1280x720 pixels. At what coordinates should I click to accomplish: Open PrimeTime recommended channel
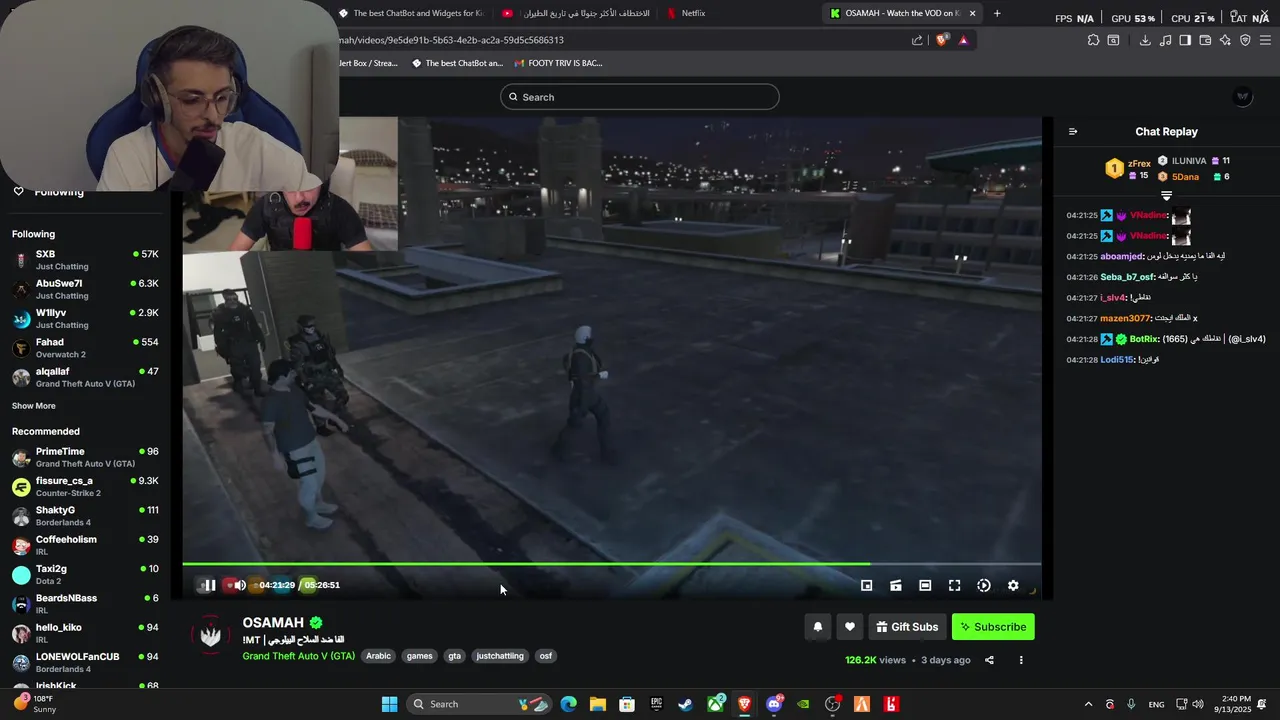point(85,457)
